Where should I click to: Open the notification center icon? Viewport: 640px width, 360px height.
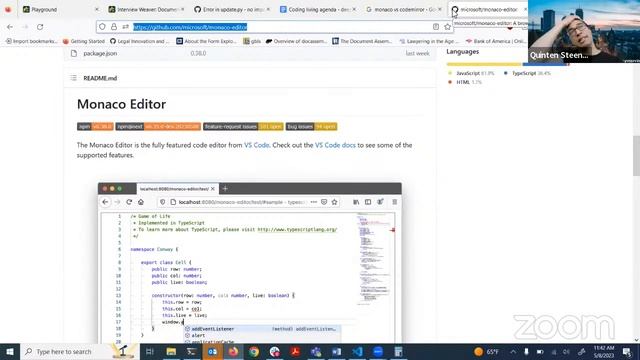point(628,351)
